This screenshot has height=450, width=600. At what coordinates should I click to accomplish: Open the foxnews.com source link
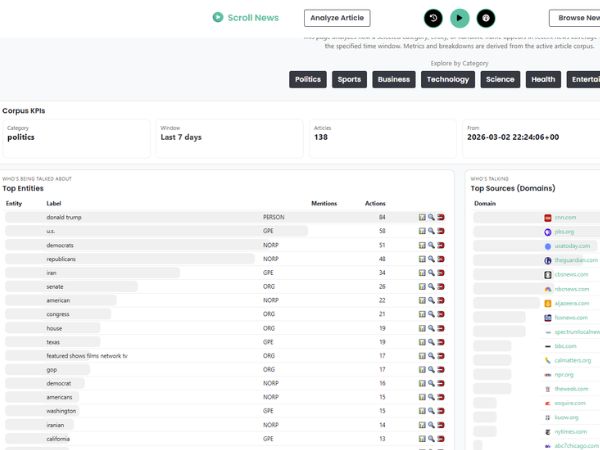tap(571, 317)
